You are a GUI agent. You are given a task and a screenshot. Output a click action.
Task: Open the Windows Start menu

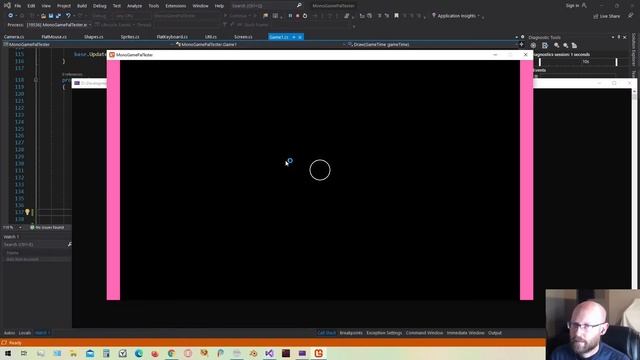click(x=8, y=353)
